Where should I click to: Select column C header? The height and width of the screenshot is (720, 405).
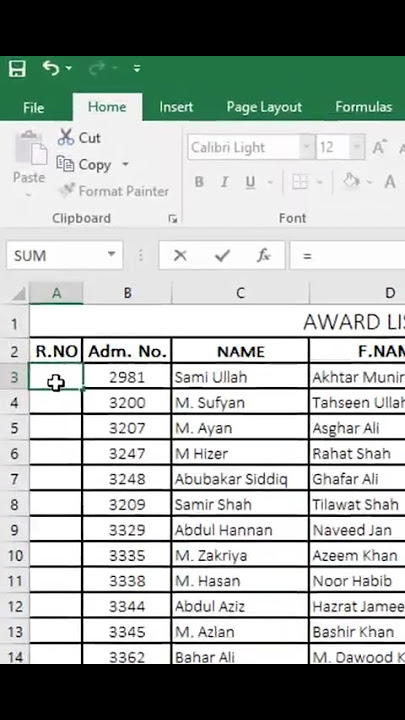(x=240, y=293)
